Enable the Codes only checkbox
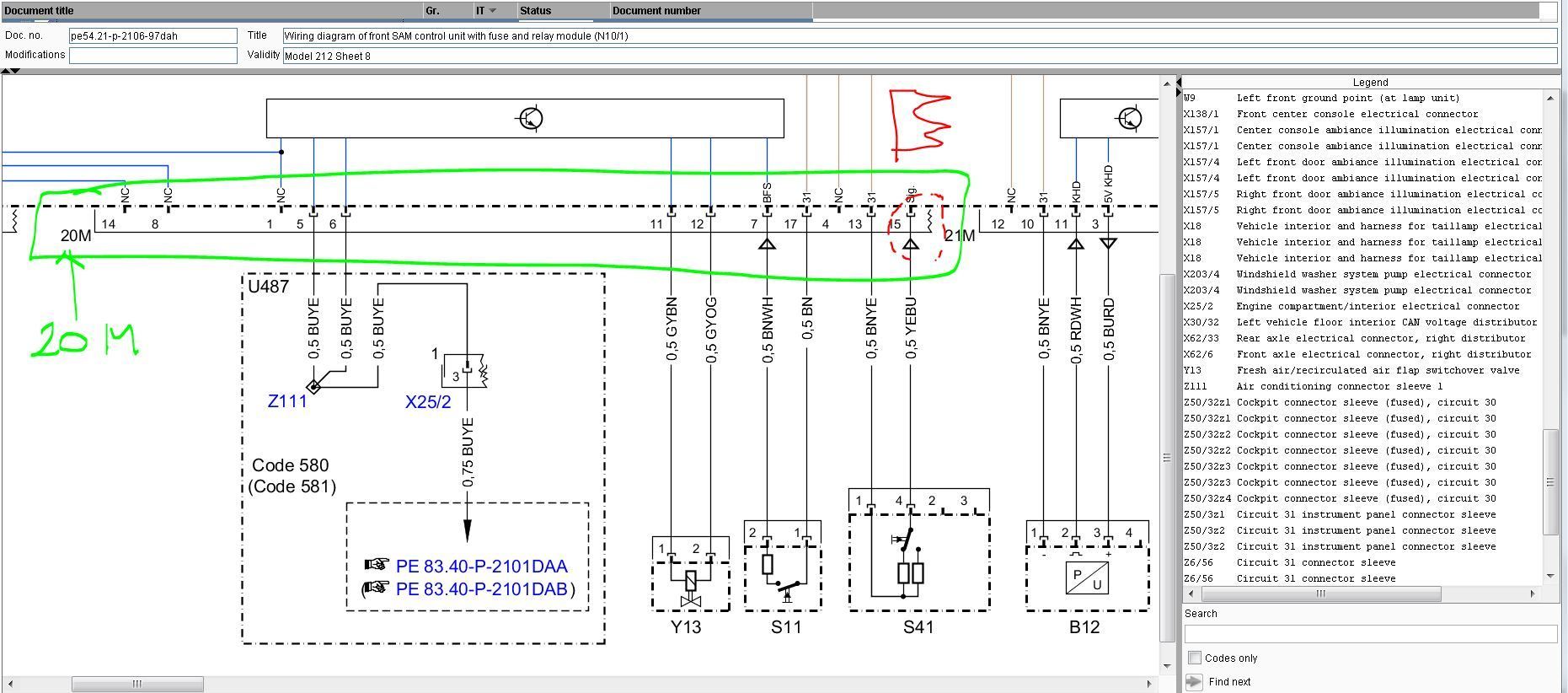Viewport: 1568px width, 693px height. coord(1194,658)
